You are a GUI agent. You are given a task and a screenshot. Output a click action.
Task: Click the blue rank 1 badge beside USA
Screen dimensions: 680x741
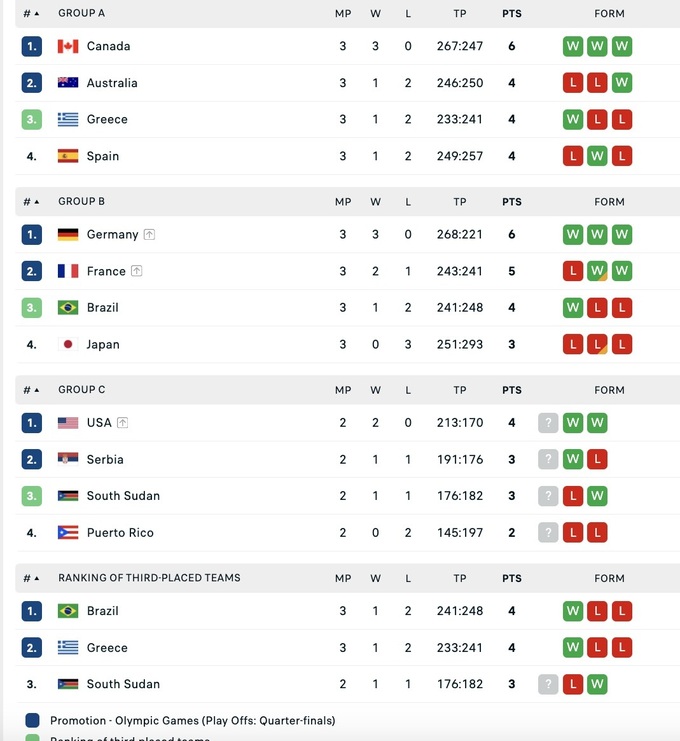click(x=32, y=423)
